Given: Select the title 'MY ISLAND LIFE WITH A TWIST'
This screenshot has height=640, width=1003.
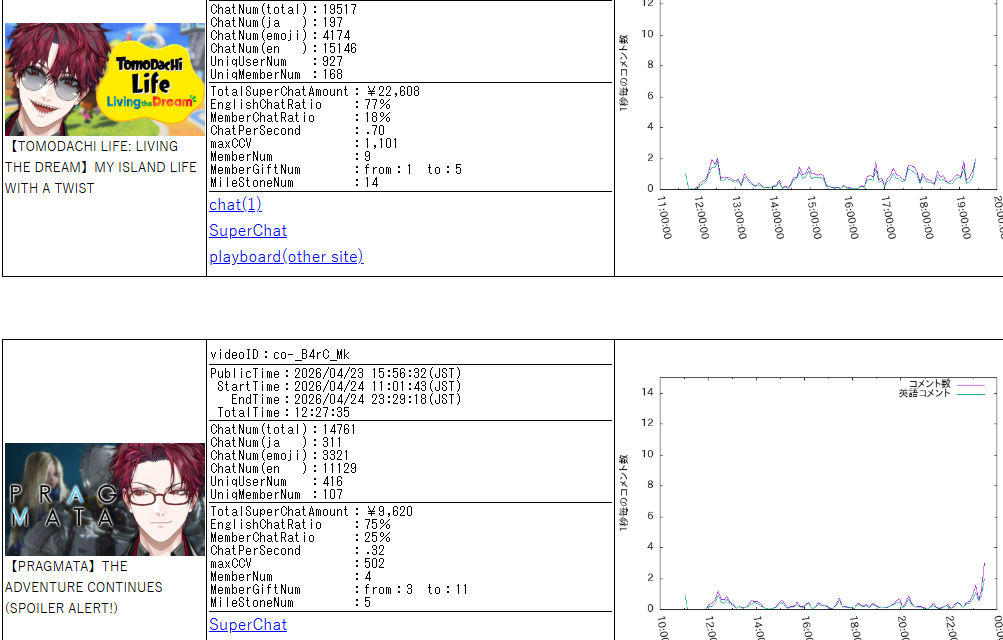Looking at the screenshot, I should tap(100, 178).
